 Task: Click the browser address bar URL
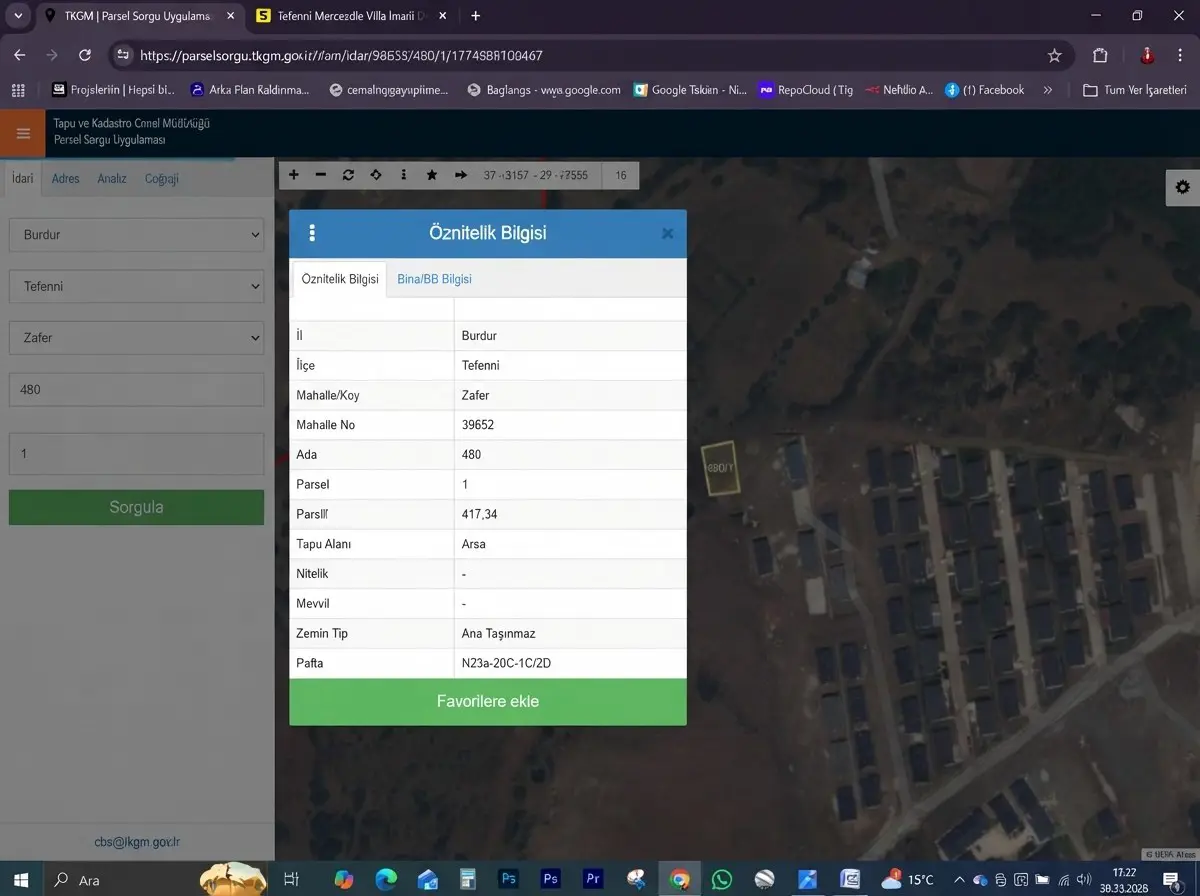(x=341, y=56)
